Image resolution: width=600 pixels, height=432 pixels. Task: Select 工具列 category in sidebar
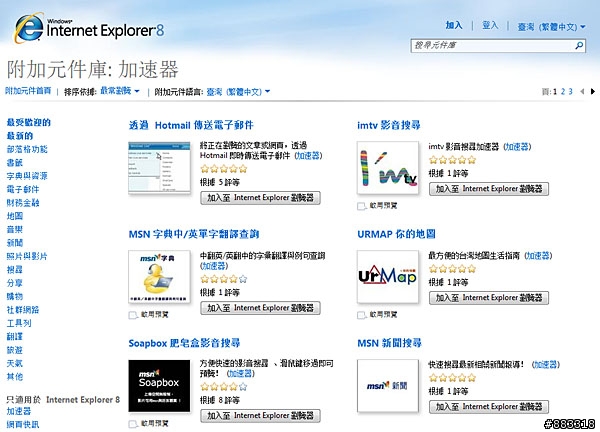(x=19, y=323)
